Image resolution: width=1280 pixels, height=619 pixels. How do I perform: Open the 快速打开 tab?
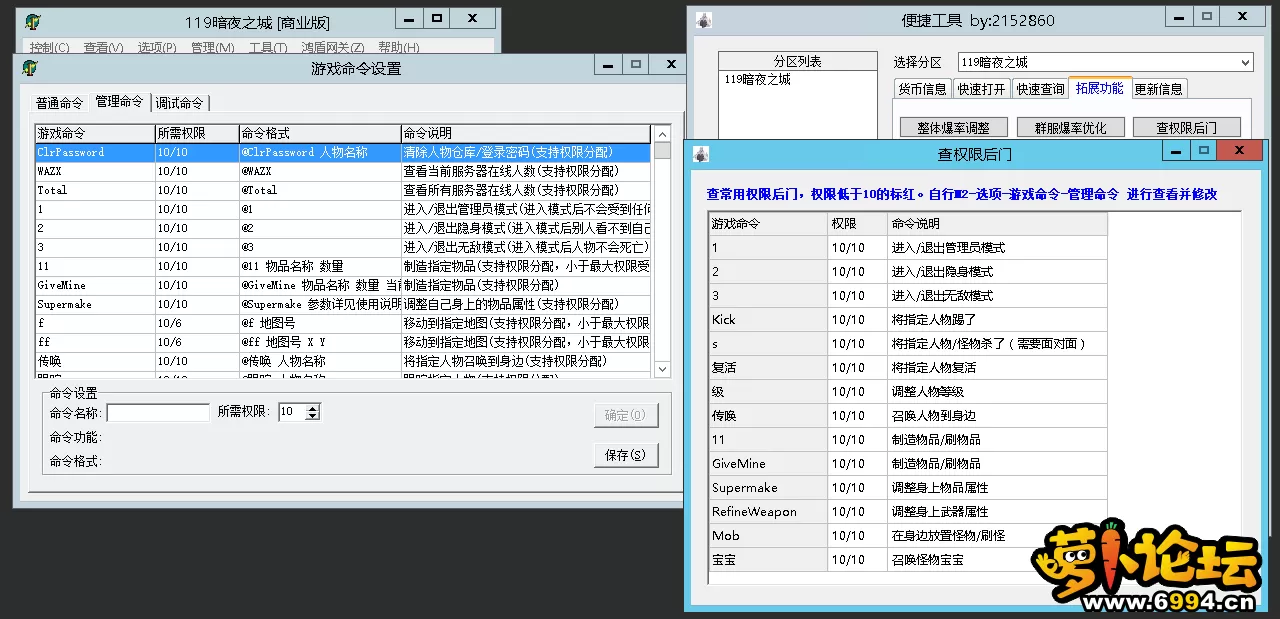981,89
